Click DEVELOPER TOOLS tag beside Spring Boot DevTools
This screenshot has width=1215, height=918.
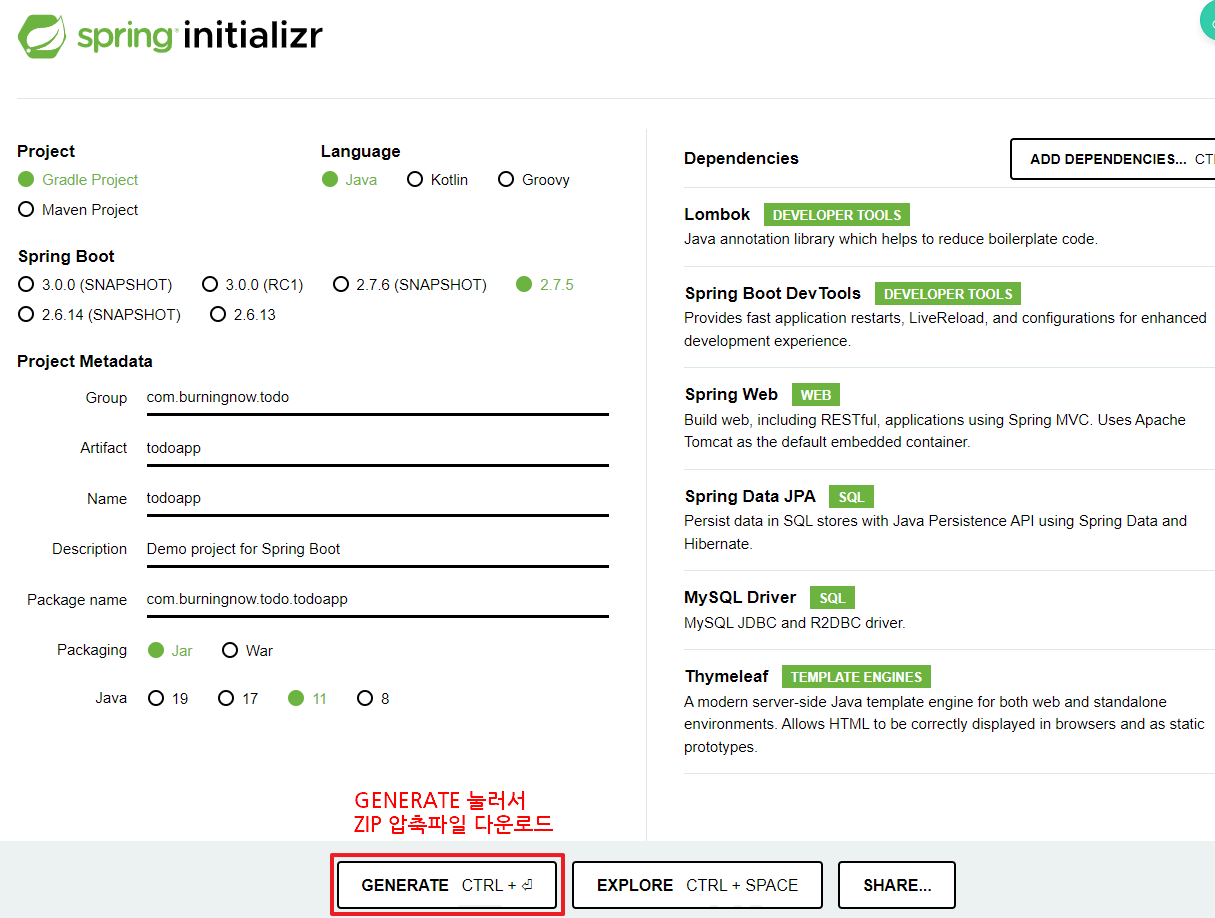pyautogui.click(x=948, y=294)
